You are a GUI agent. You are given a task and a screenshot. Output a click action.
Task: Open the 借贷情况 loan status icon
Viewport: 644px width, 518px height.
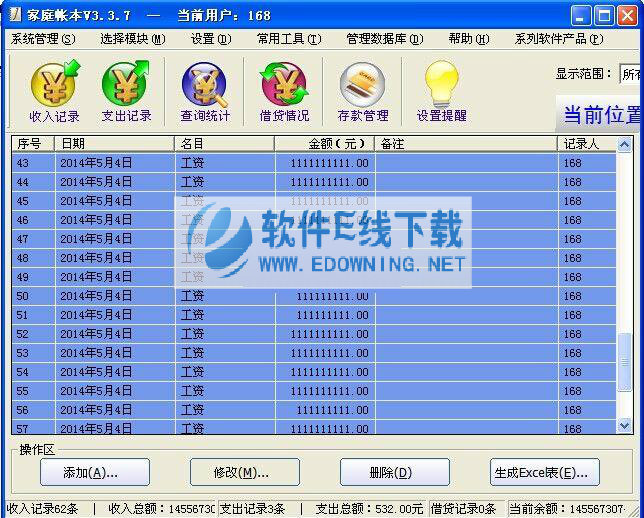[284, 91]
